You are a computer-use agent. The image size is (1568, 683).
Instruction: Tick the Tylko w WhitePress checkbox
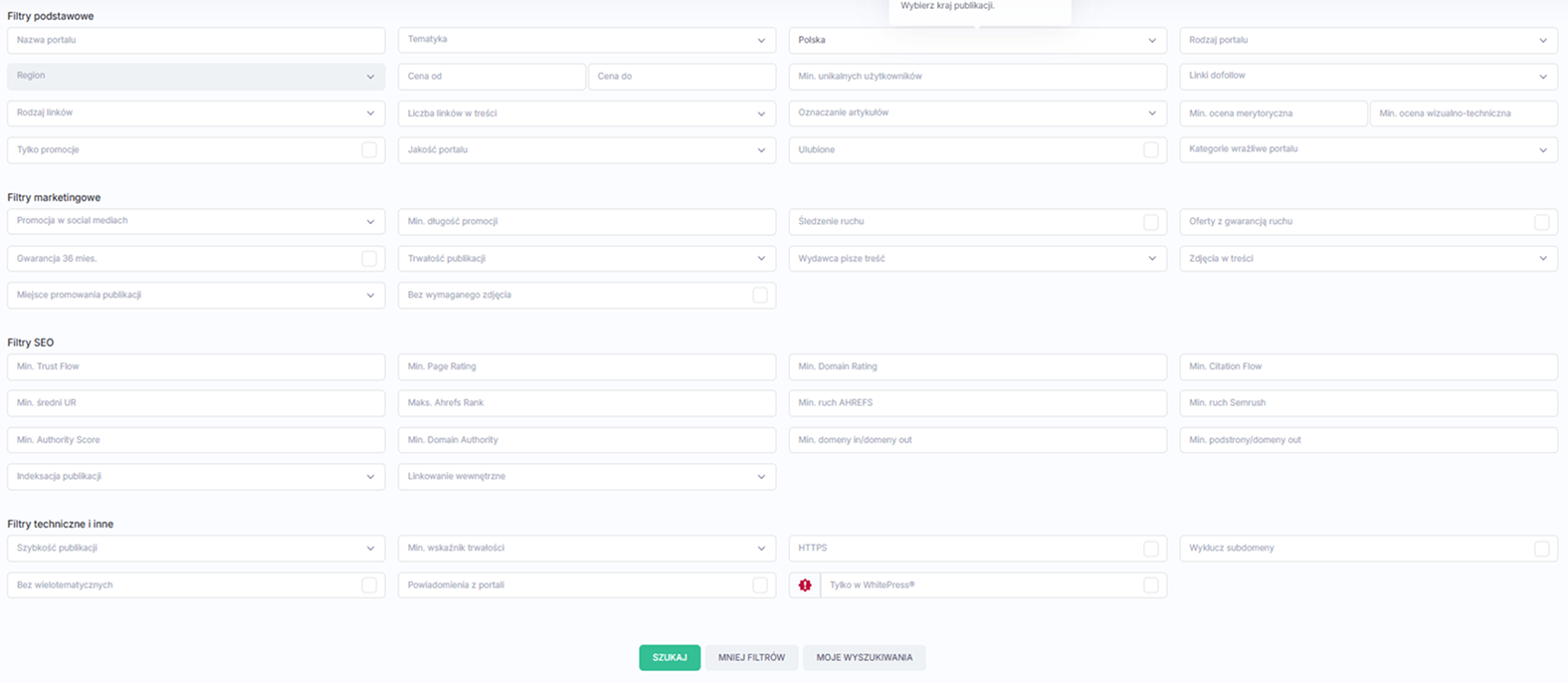coord(1151,585)
